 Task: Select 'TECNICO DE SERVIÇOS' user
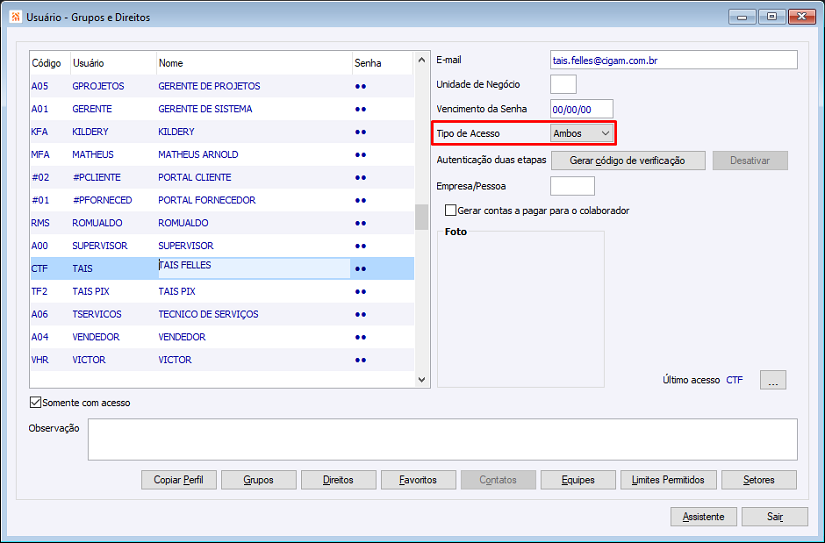pos(222,314)
